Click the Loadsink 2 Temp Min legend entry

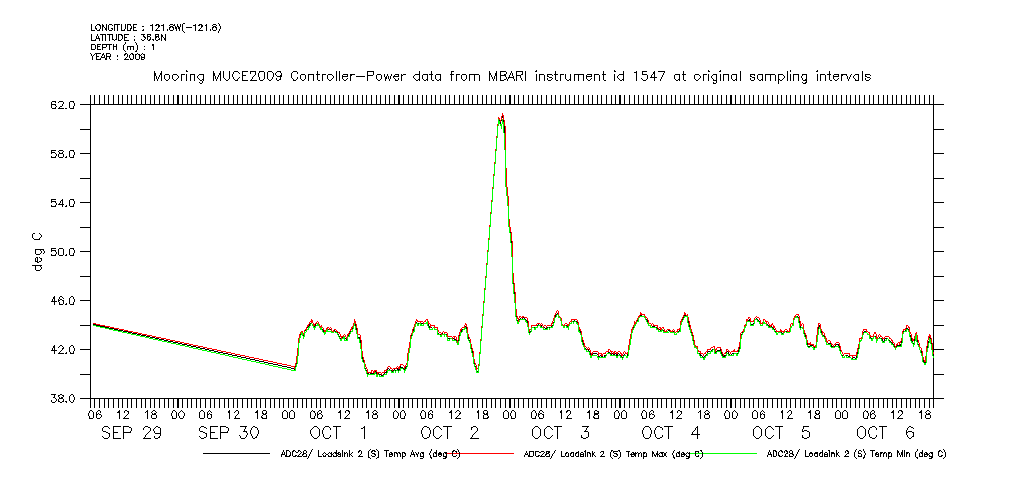(855, 454)
